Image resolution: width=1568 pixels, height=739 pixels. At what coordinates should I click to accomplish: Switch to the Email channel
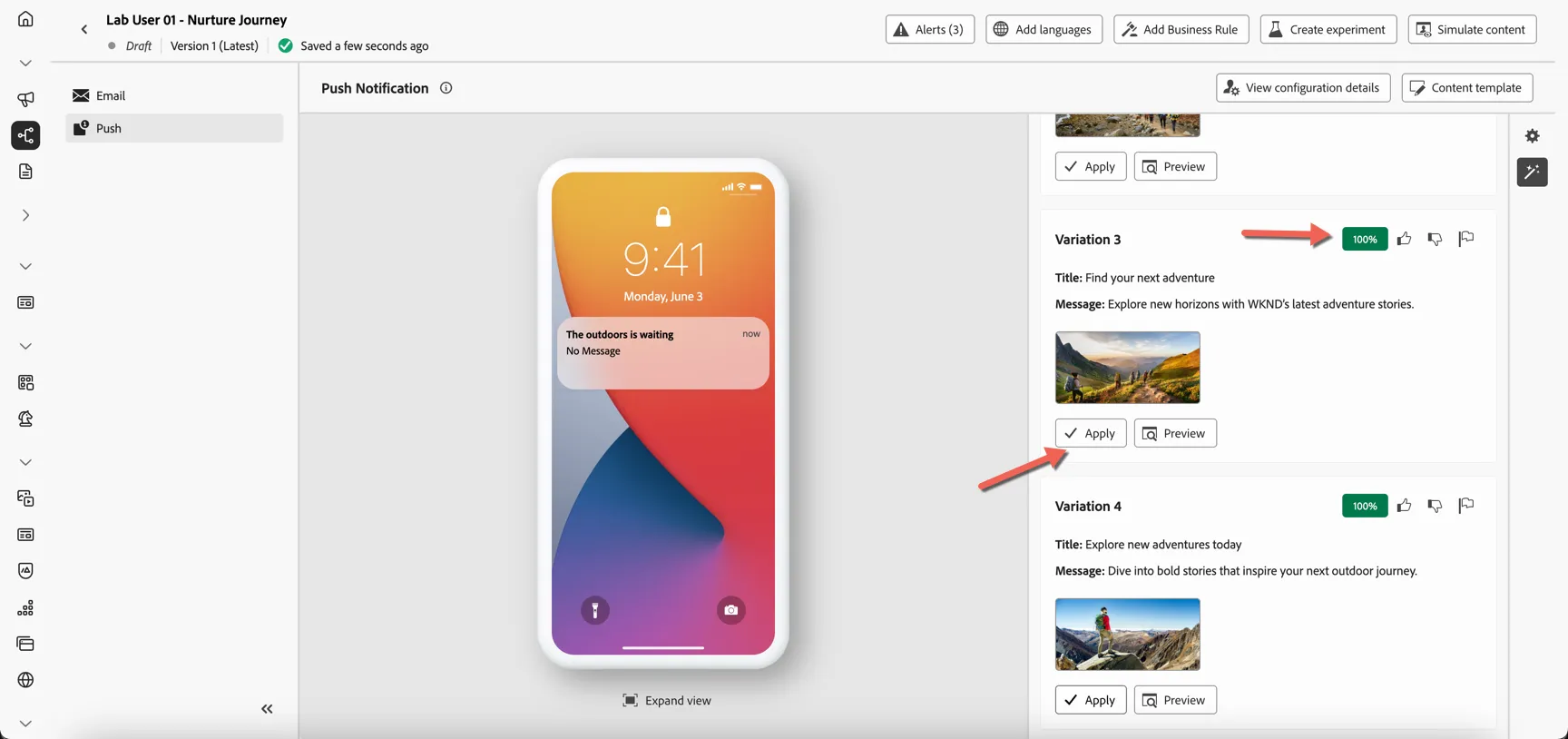coord(174,95)
